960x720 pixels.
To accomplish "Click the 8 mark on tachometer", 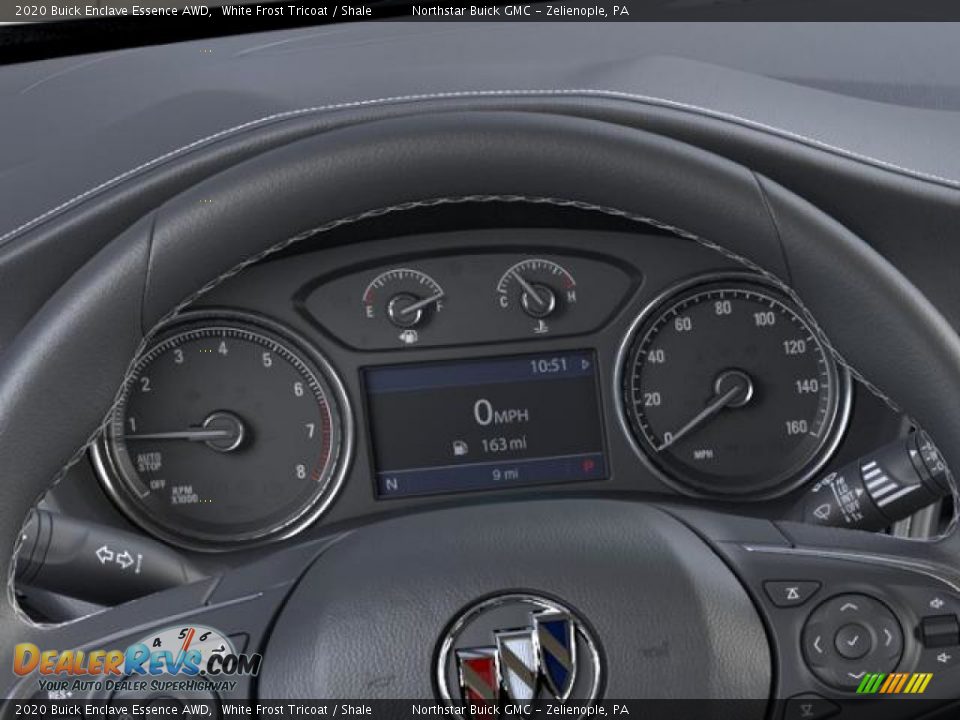I will coord(301,471).
